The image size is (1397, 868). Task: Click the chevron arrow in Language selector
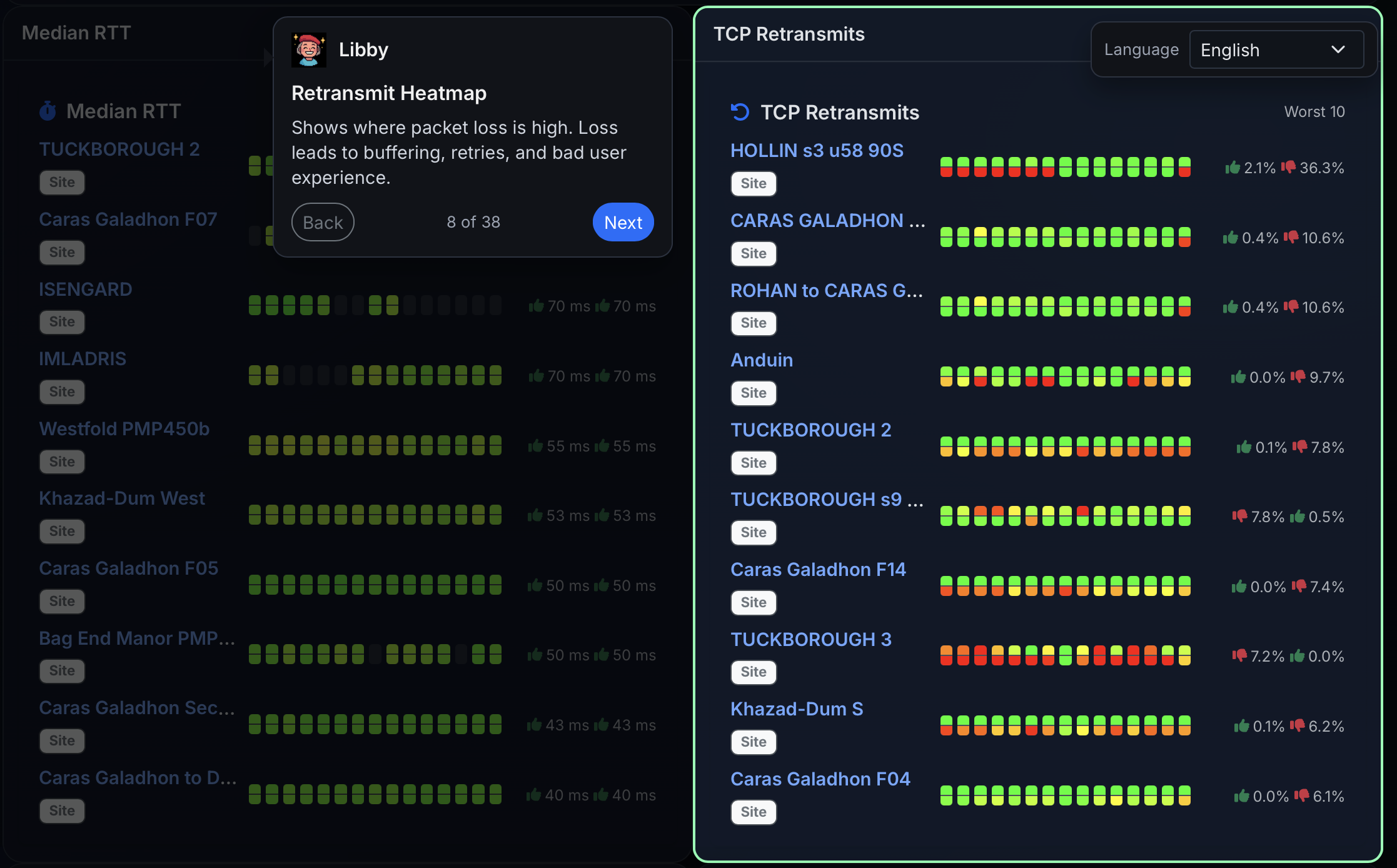[x=1338, y=50]
